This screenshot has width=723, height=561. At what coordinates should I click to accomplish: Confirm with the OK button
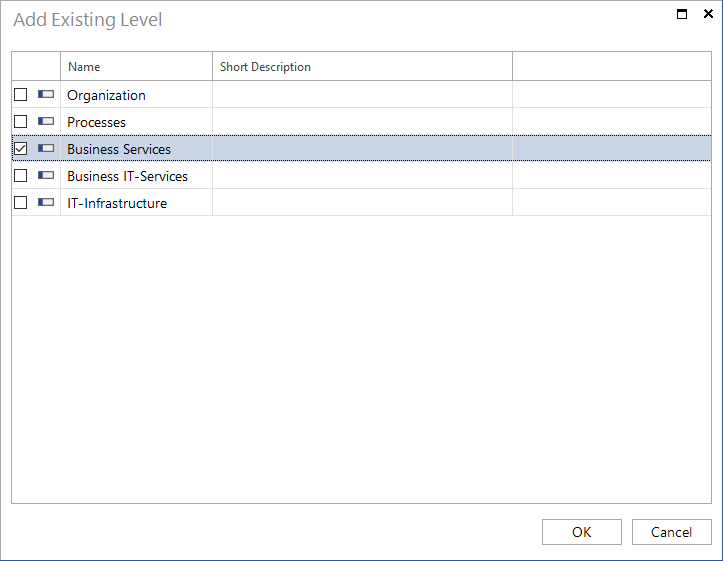point(581,532)
